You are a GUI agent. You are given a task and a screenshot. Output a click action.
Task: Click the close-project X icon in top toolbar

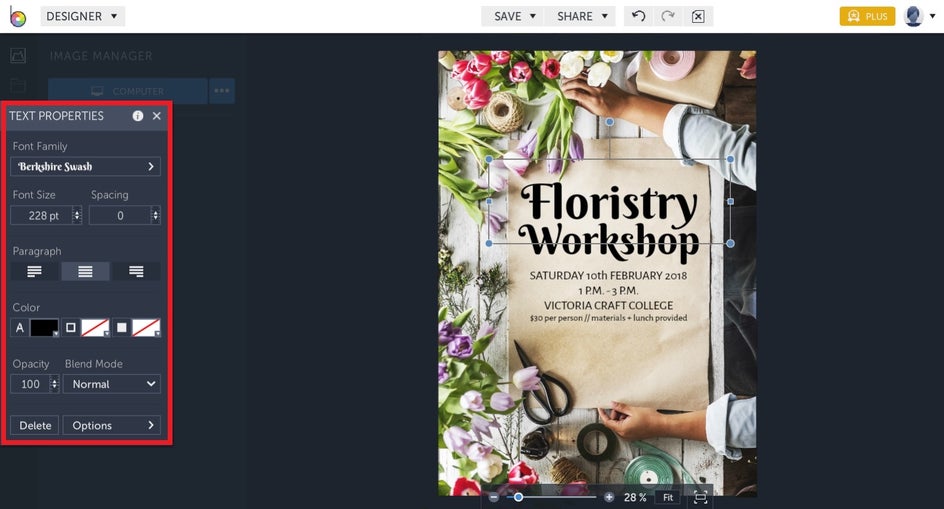[698, 16]
